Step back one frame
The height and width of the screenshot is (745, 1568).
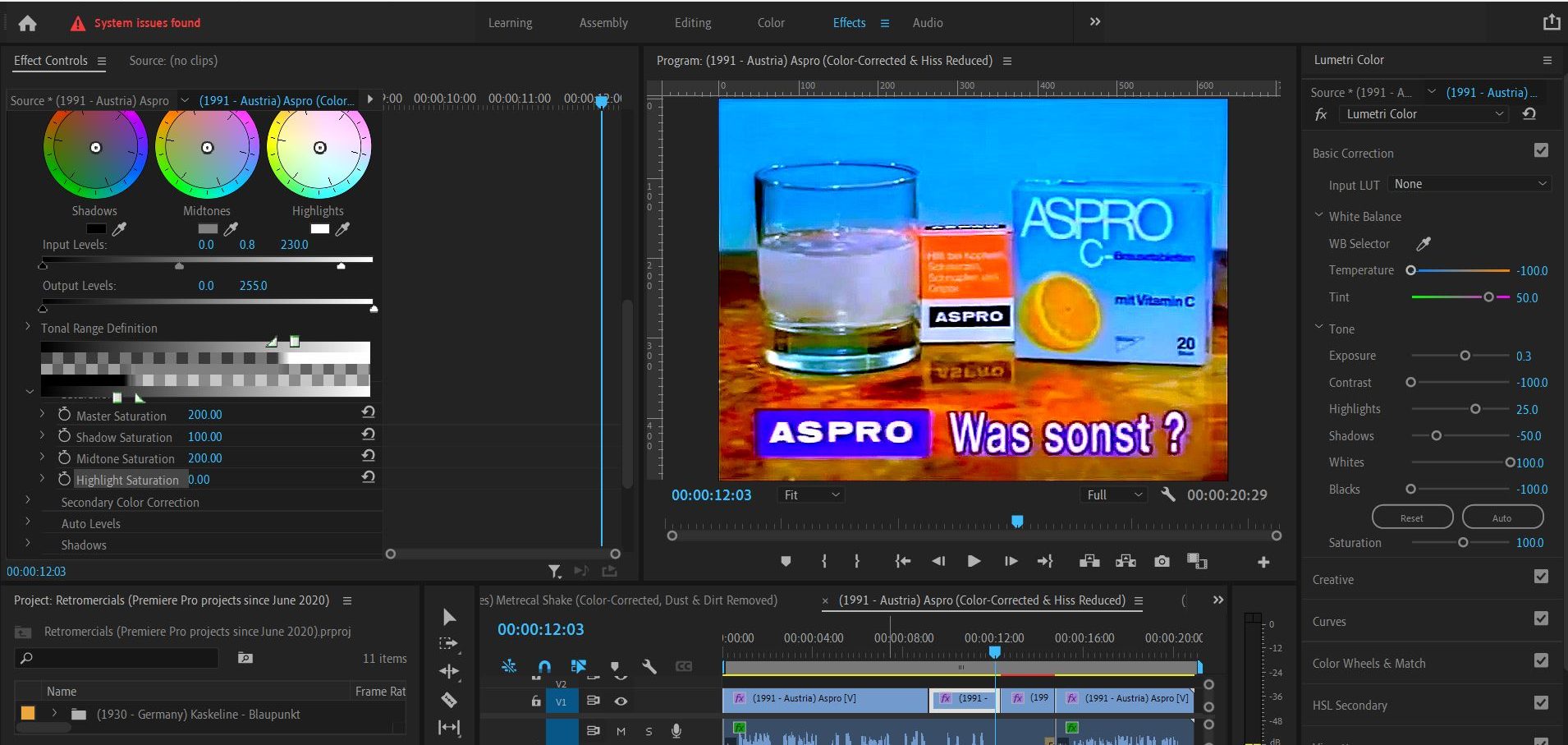pyautogui.click(x=938, y=561)
